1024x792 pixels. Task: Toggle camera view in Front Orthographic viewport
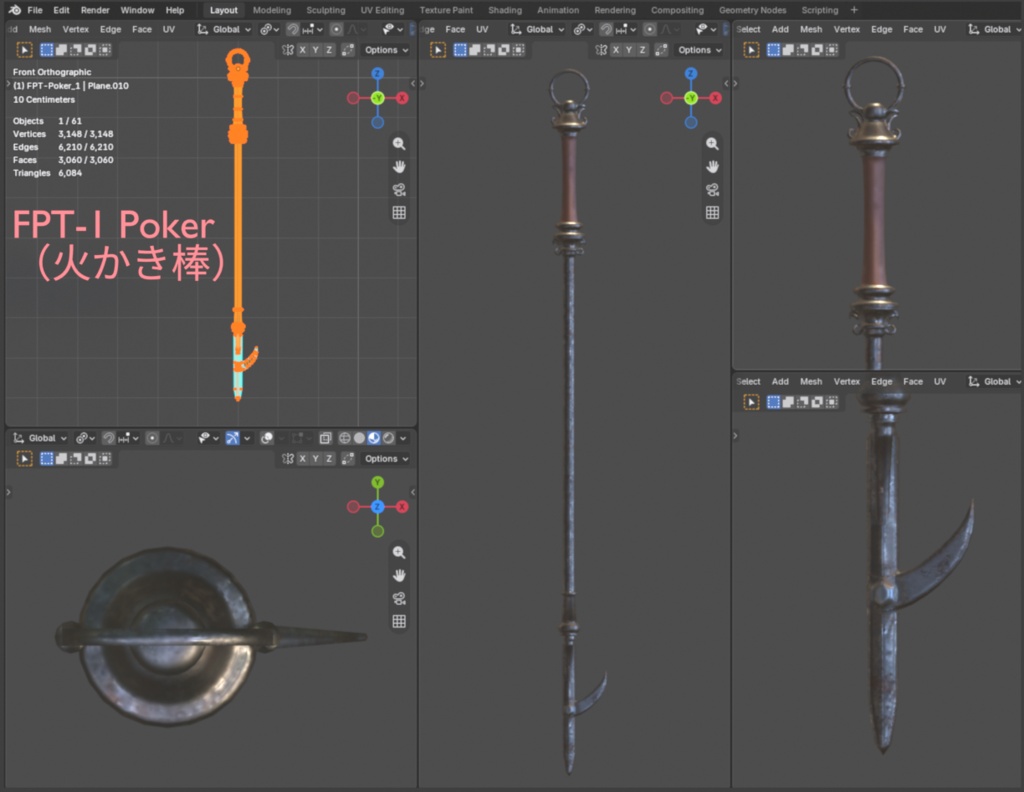tap(399, 190)
